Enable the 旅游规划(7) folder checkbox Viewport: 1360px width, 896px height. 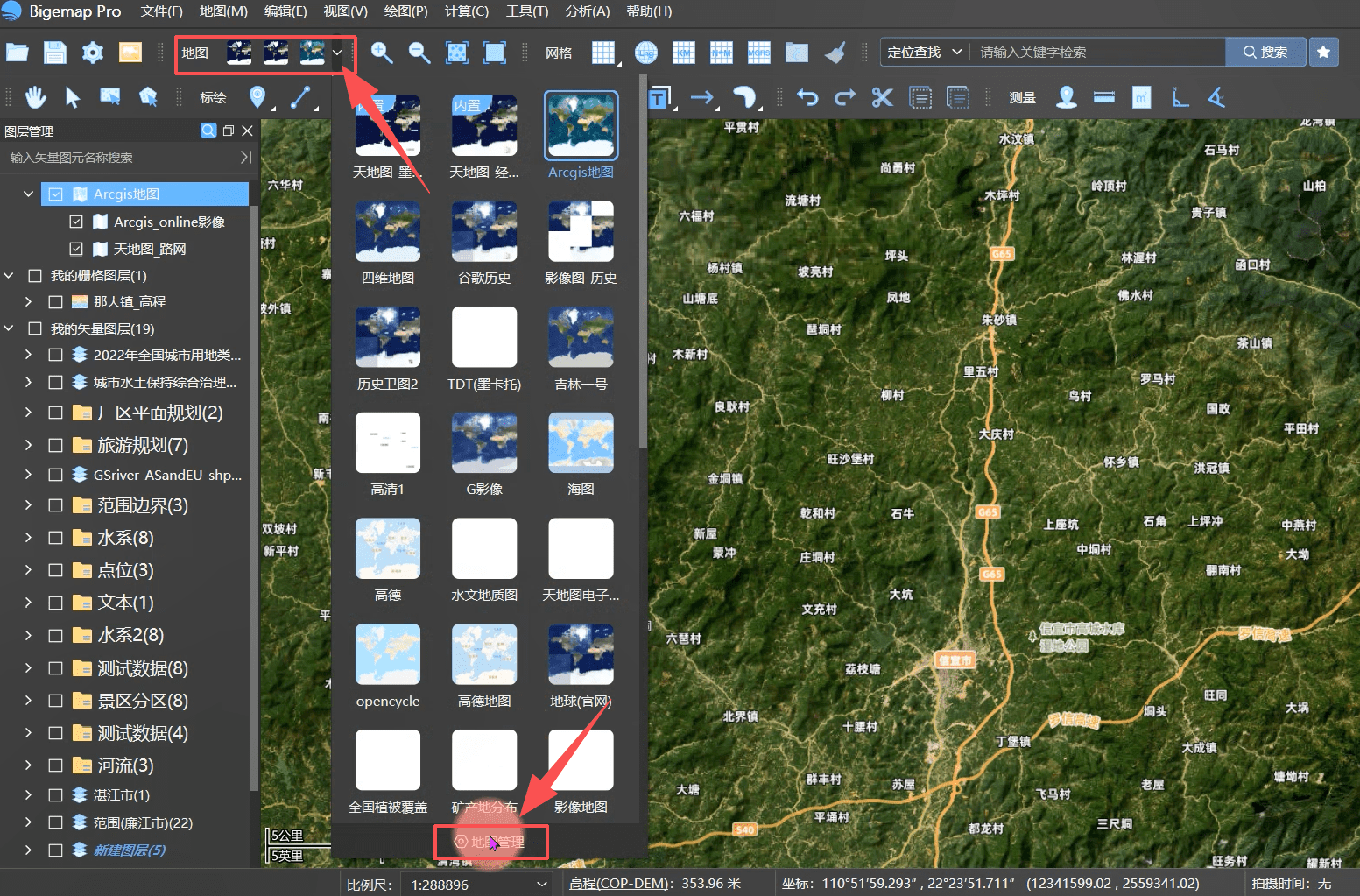pos(56,446)
